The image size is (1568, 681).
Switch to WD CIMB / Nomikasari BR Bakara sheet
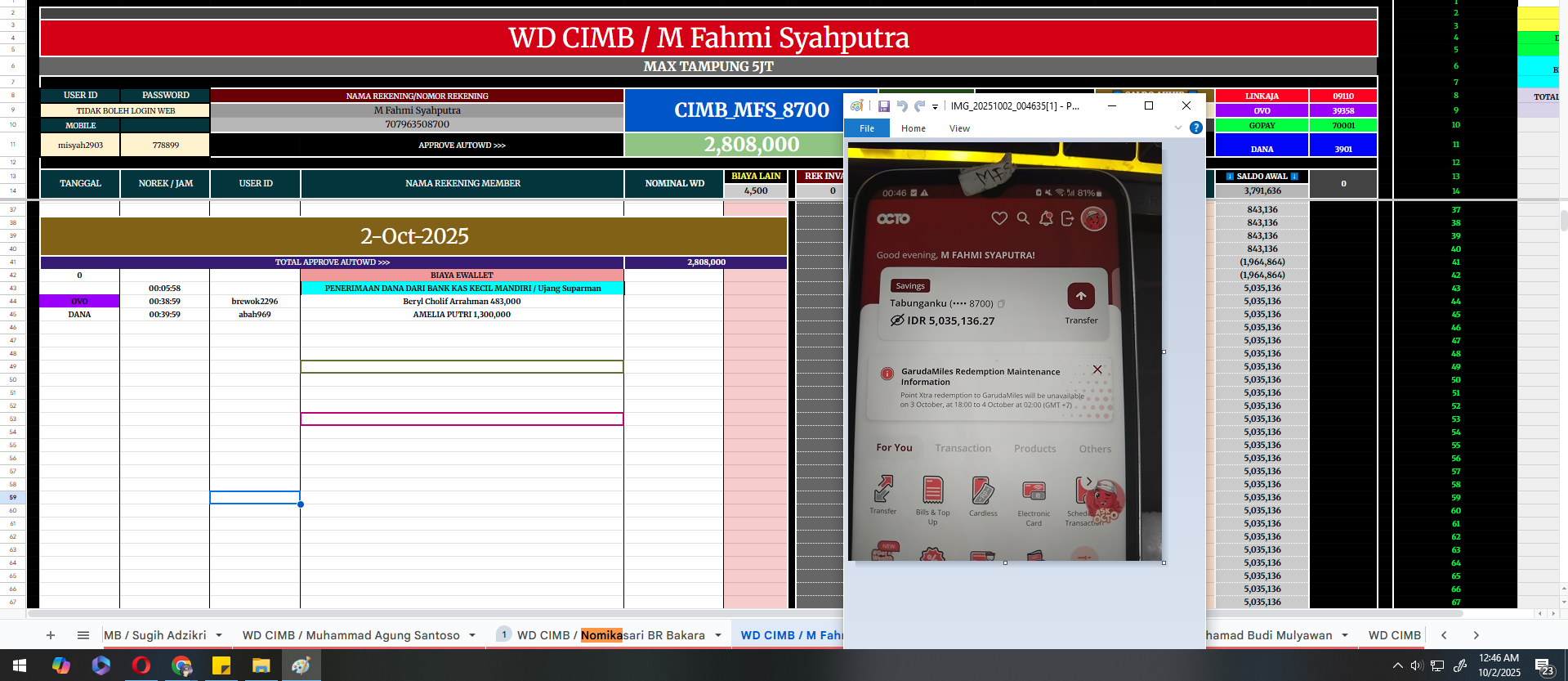pyautogui.click(x=610, y=635)
